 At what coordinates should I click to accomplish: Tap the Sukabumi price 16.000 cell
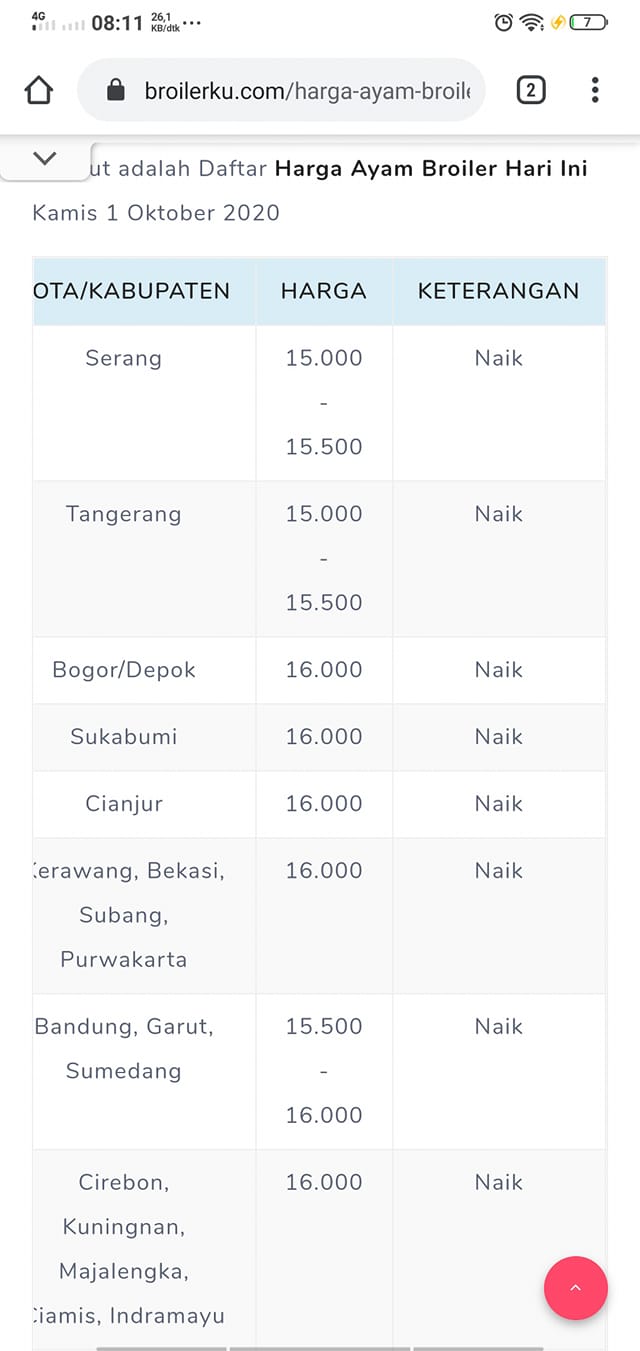324,737
